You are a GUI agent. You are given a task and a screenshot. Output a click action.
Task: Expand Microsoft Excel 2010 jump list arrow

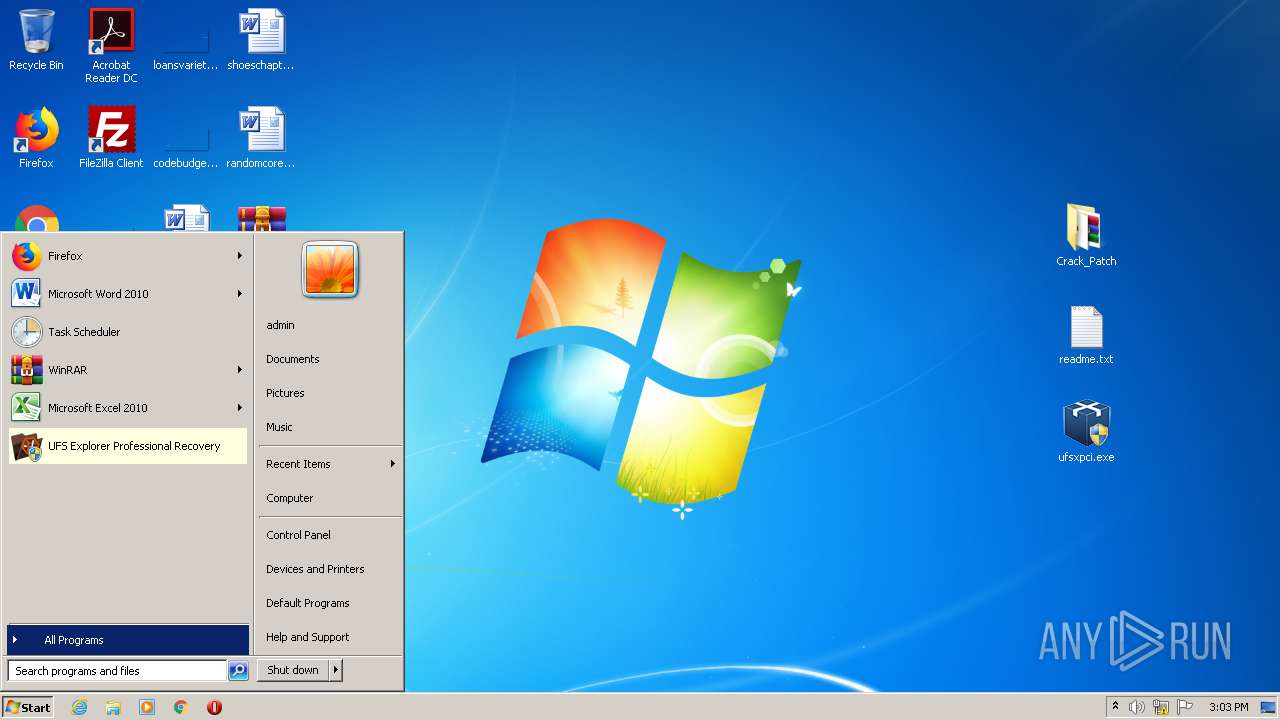(x=240, y=408)
